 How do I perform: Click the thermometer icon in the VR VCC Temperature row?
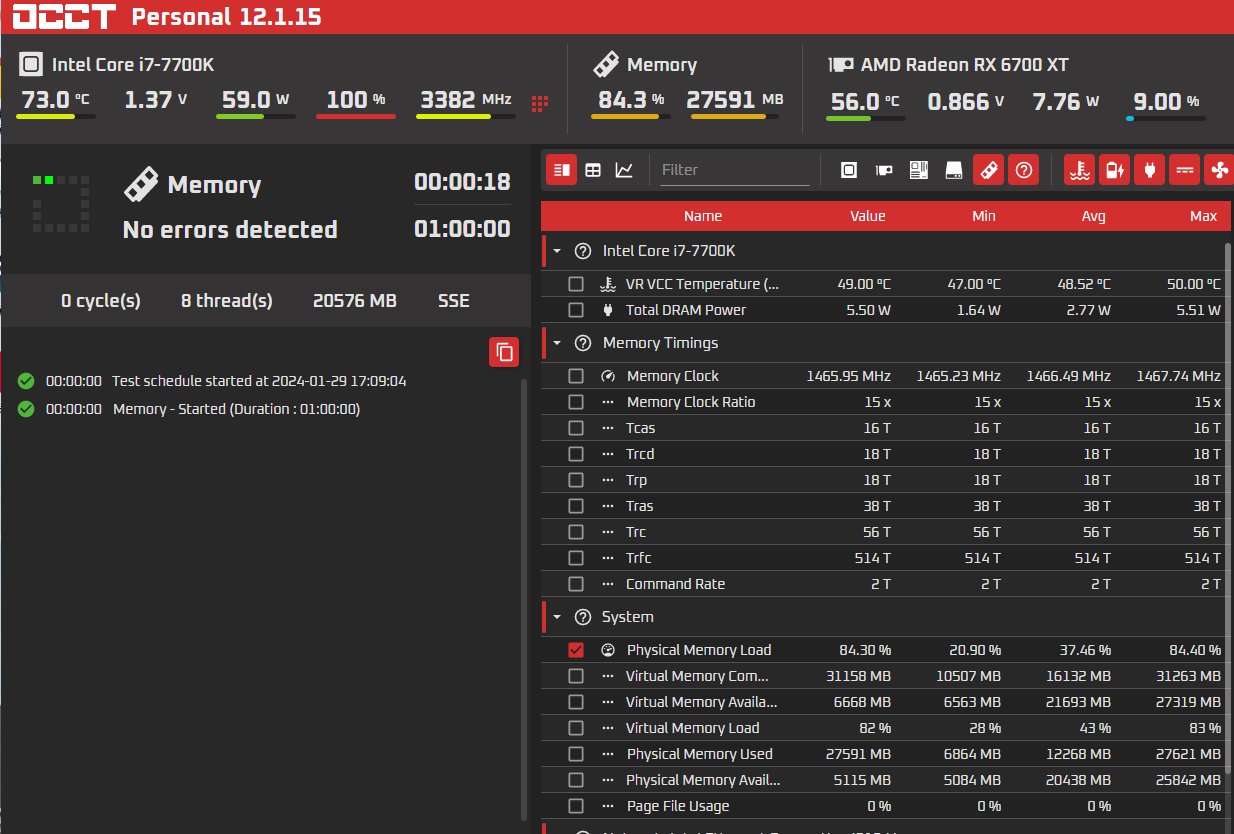(x=608, y=284)
